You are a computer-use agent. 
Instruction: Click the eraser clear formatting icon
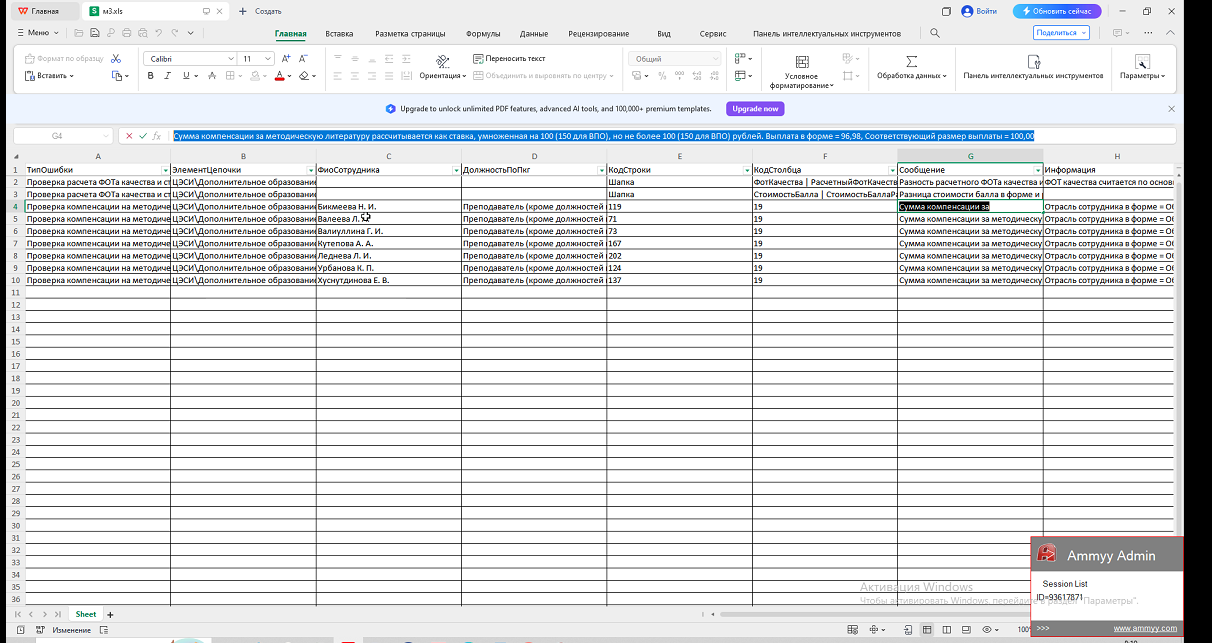pos(303,75)
